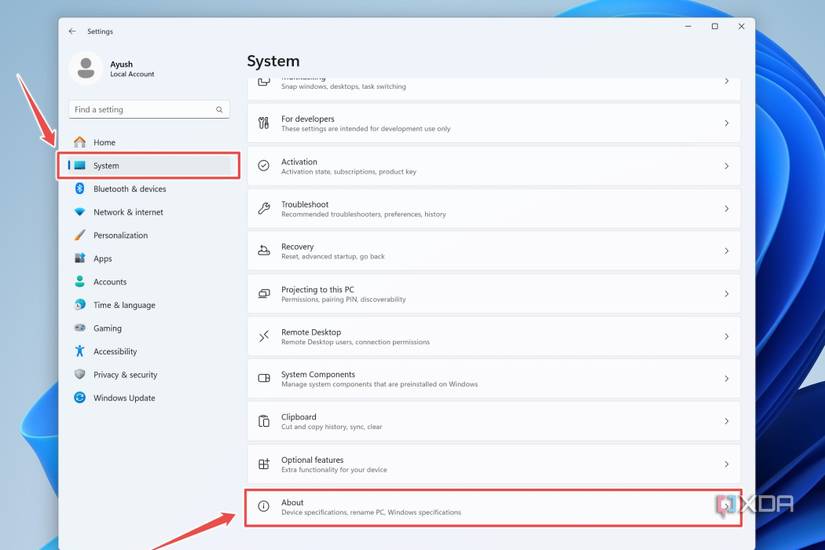Viewport: 825px width, 550px height.
Task: Click the Troubleshoot wrench icon
Action: tap(264, 208)
